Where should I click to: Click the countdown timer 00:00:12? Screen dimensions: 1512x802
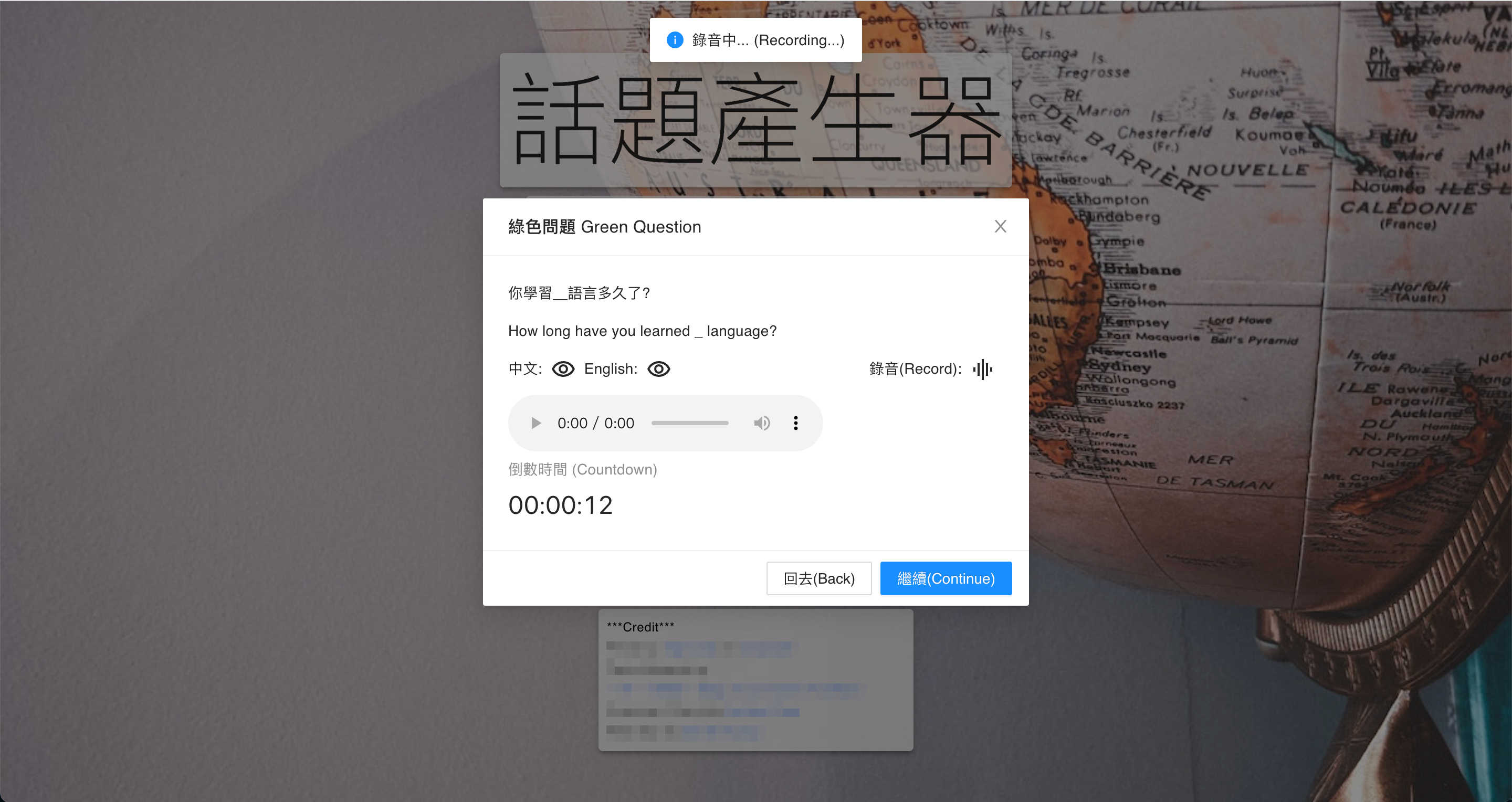pos(561,505)
